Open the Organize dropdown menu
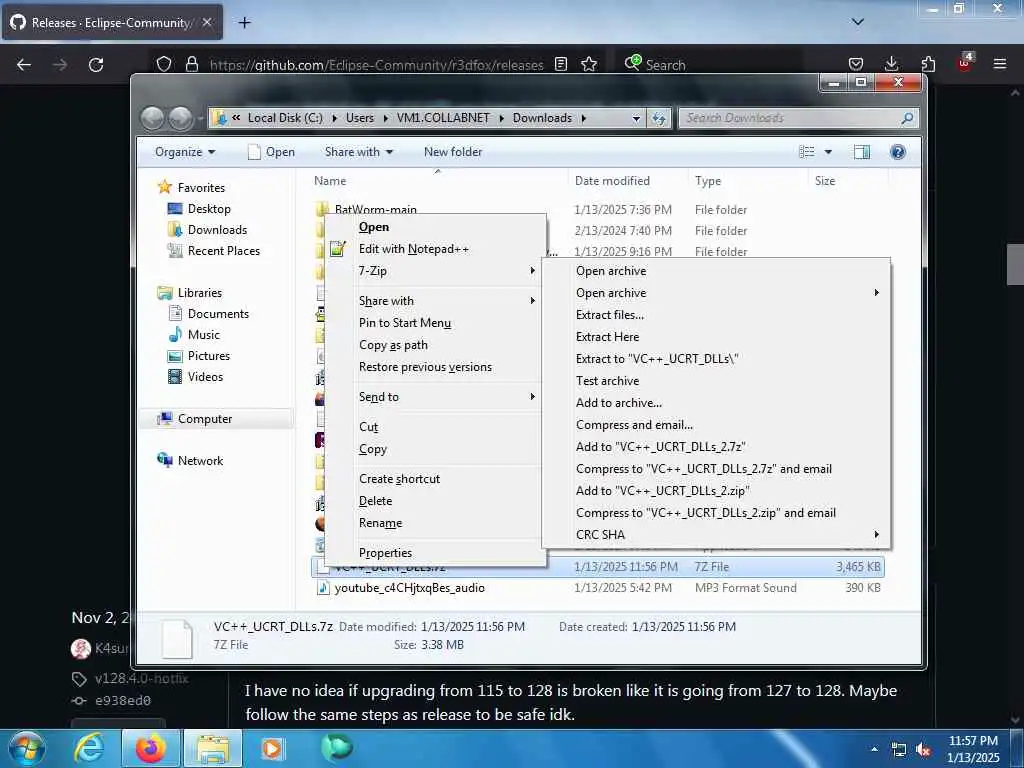 point(185,152)
